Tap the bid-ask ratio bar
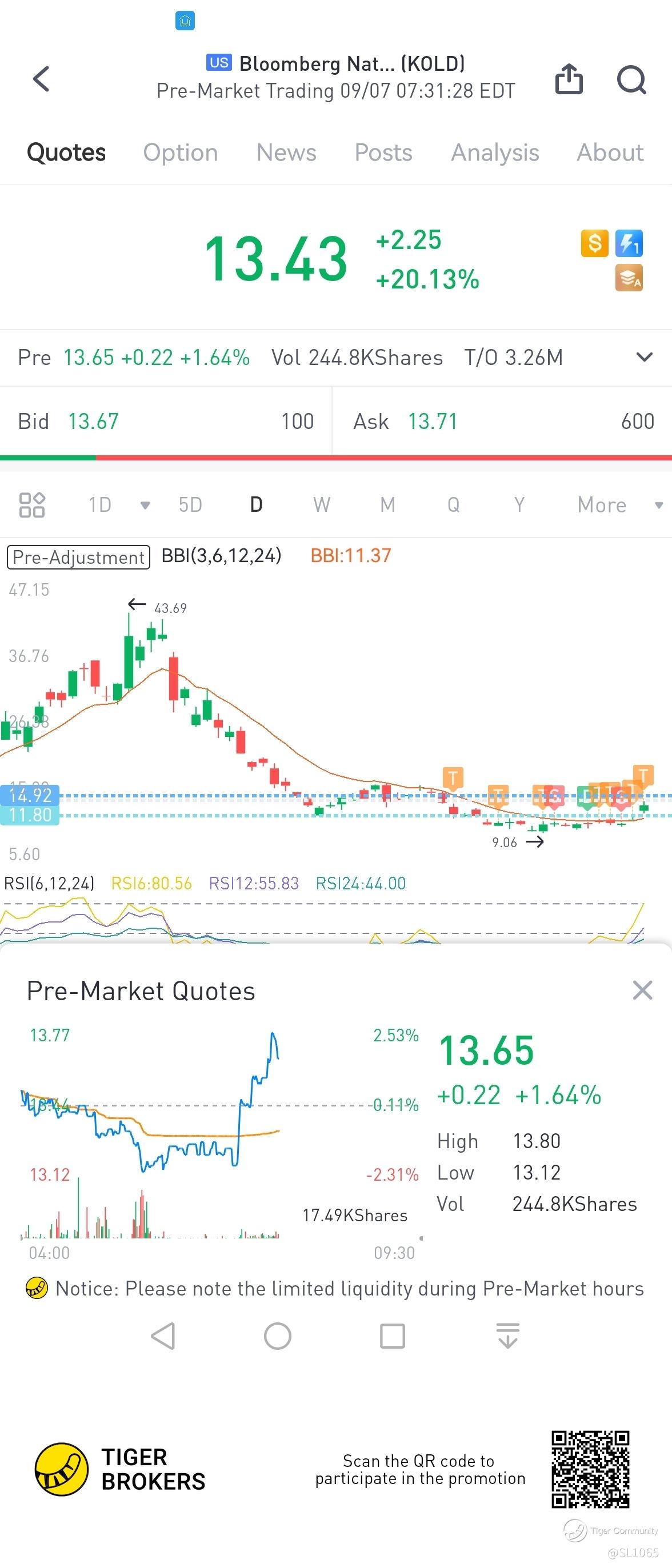The height and width of the screenshot is (1568, 672). click(x=336, y=458)
